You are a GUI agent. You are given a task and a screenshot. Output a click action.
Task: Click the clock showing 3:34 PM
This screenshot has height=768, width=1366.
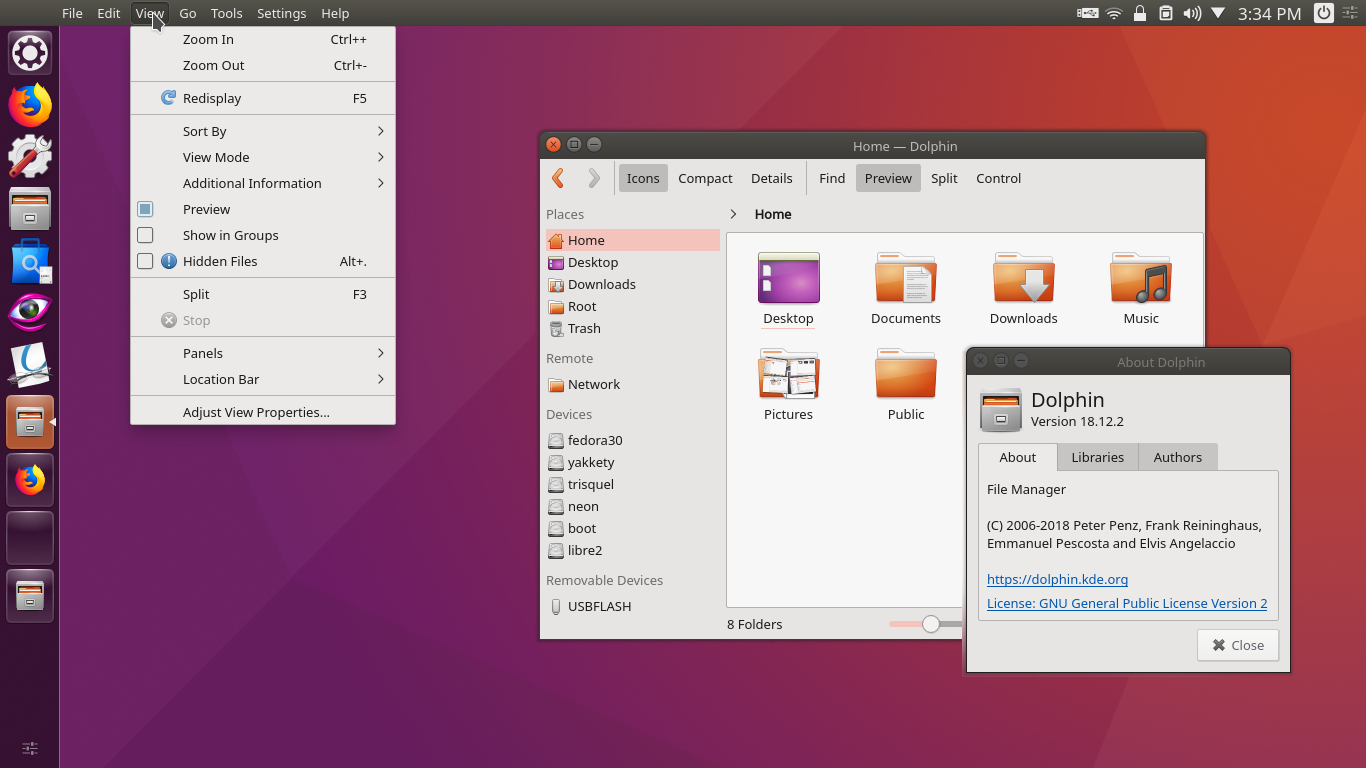[1269, 13]
